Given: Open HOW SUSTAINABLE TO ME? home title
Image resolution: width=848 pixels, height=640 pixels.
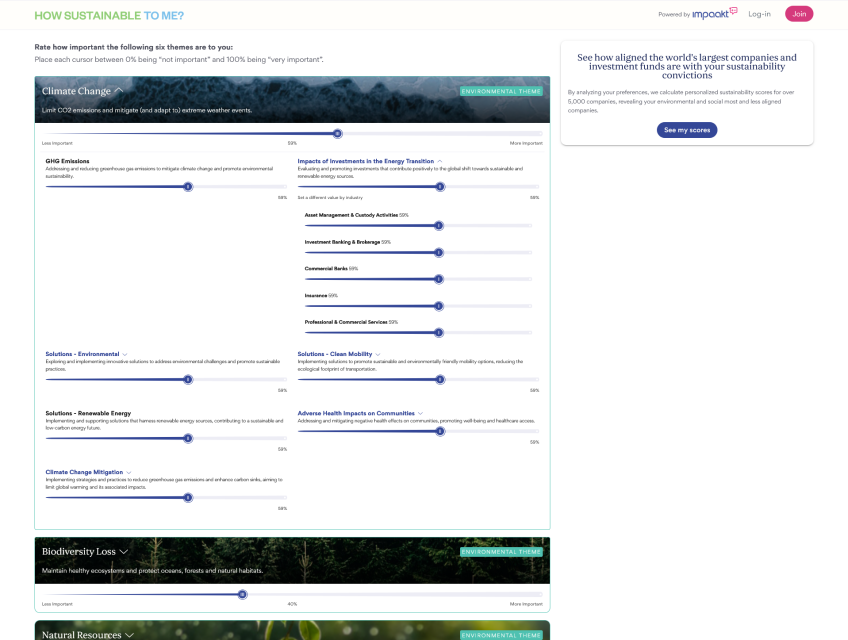Looking at the screenshot, I should 109,16.
